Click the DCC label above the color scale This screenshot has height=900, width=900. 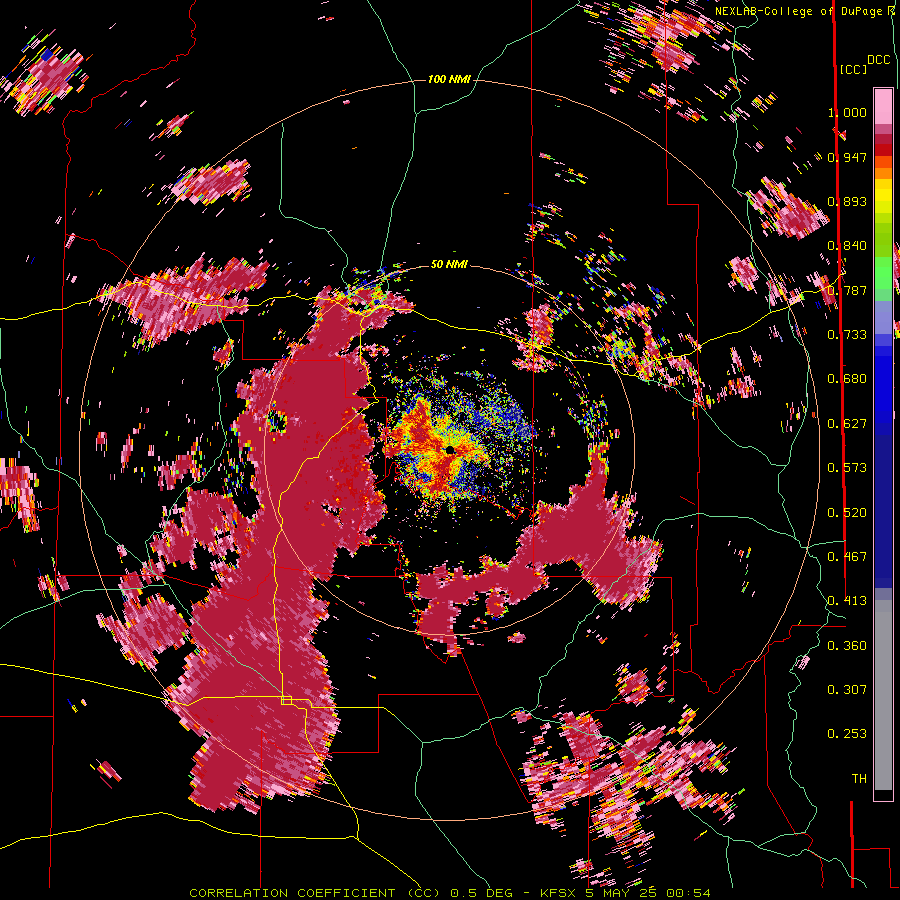[879, 60]
